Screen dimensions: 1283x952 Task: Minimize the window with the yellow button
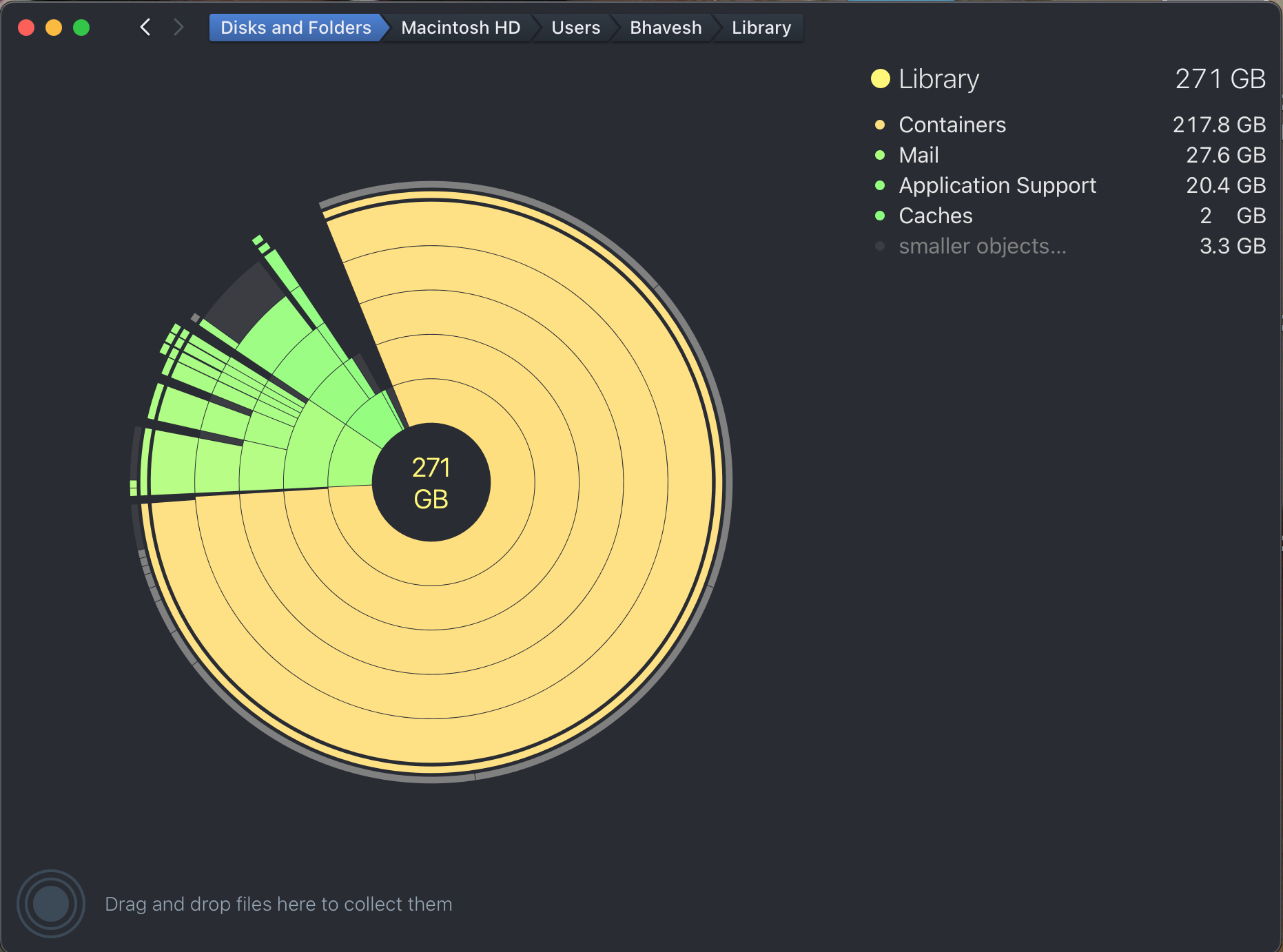(x=54, y=28)
